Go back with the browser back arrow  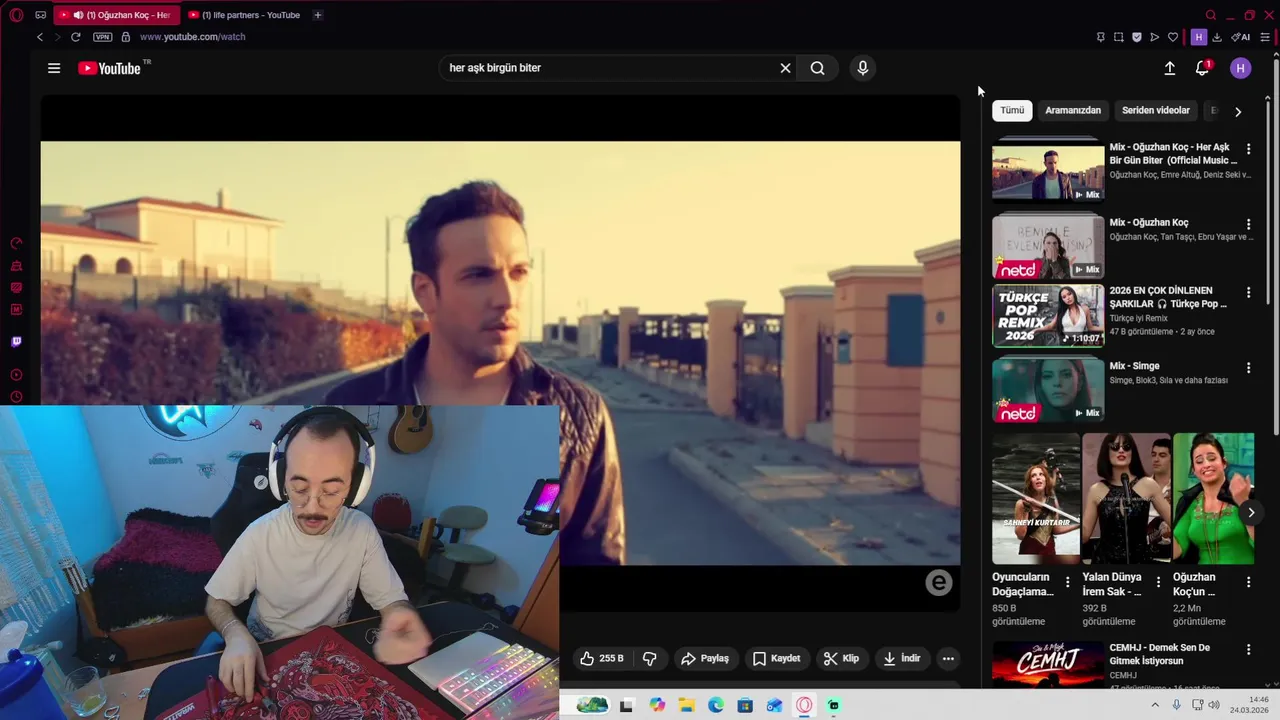[40, 37]
